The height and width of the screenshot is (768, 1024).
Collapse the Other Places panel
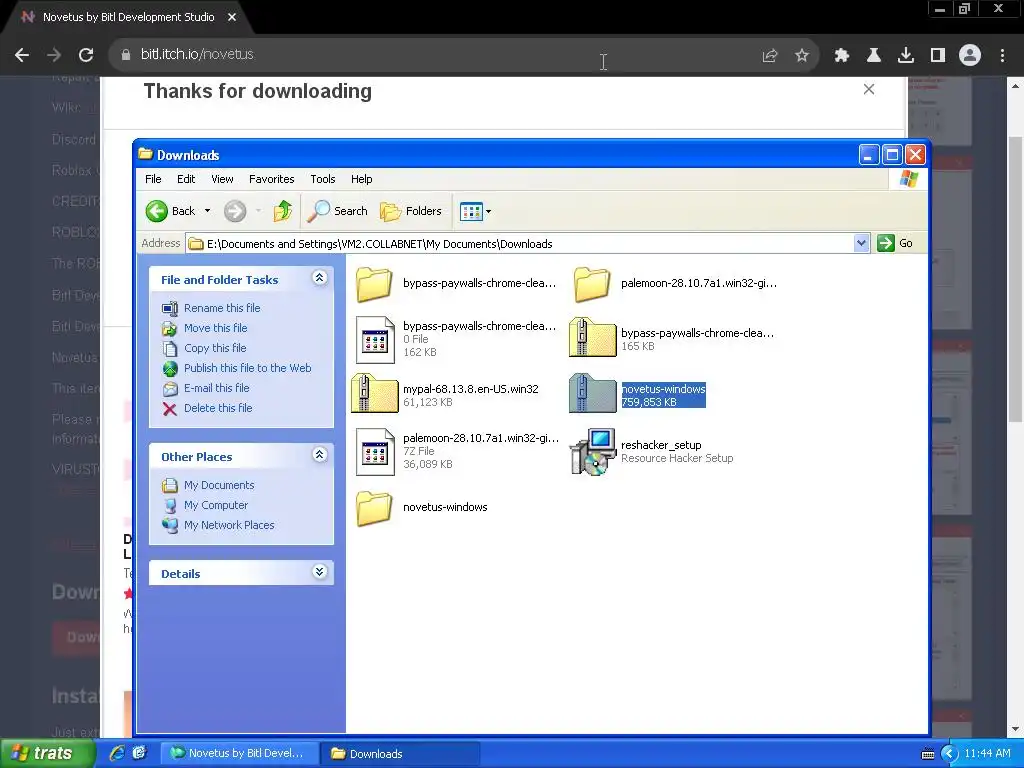(319, 455)
